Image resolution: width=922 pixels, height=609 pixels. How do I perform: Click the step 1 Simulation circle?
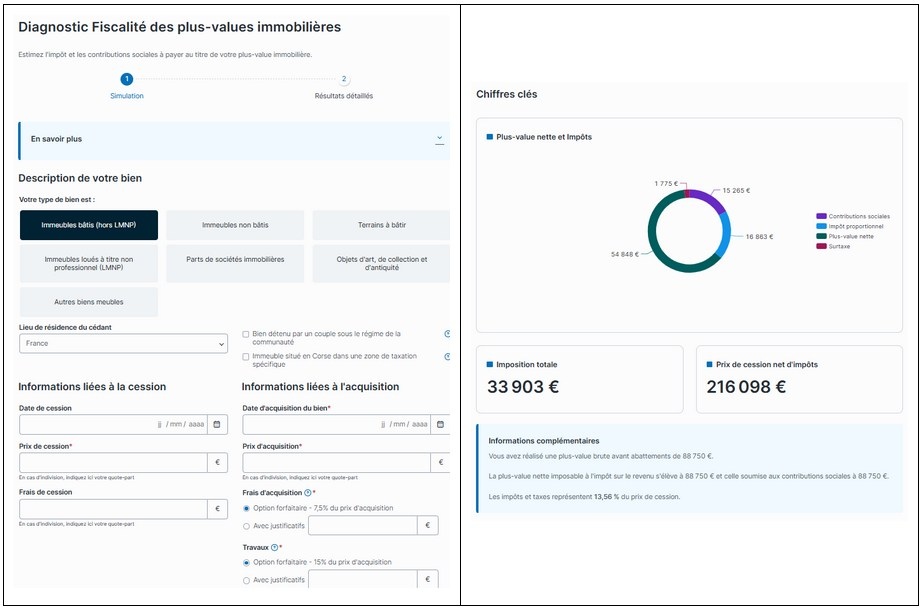point(127,79)
